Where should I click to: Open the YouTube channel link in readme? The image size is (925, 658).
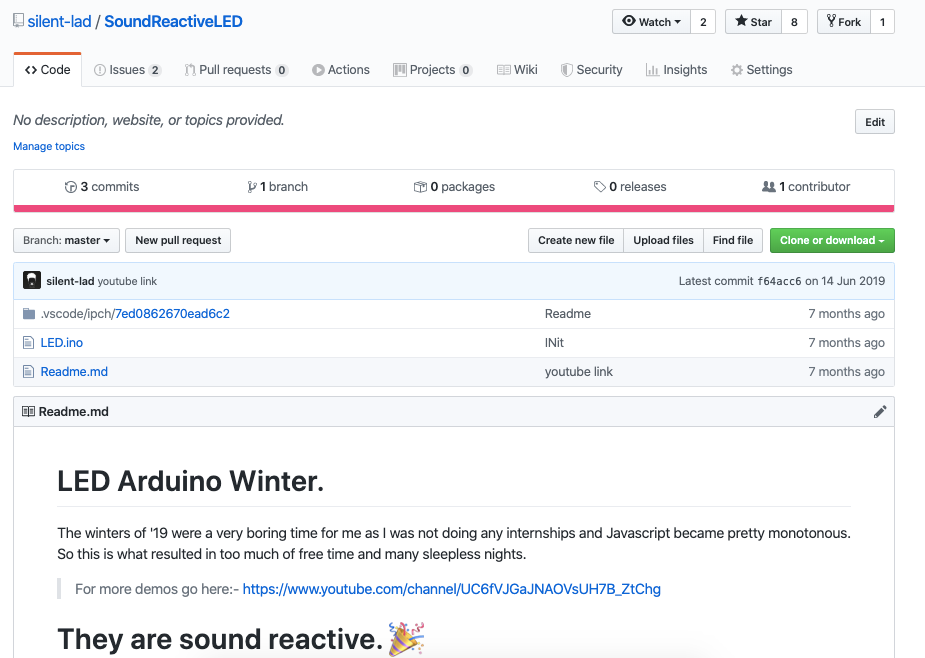point(452,589)
